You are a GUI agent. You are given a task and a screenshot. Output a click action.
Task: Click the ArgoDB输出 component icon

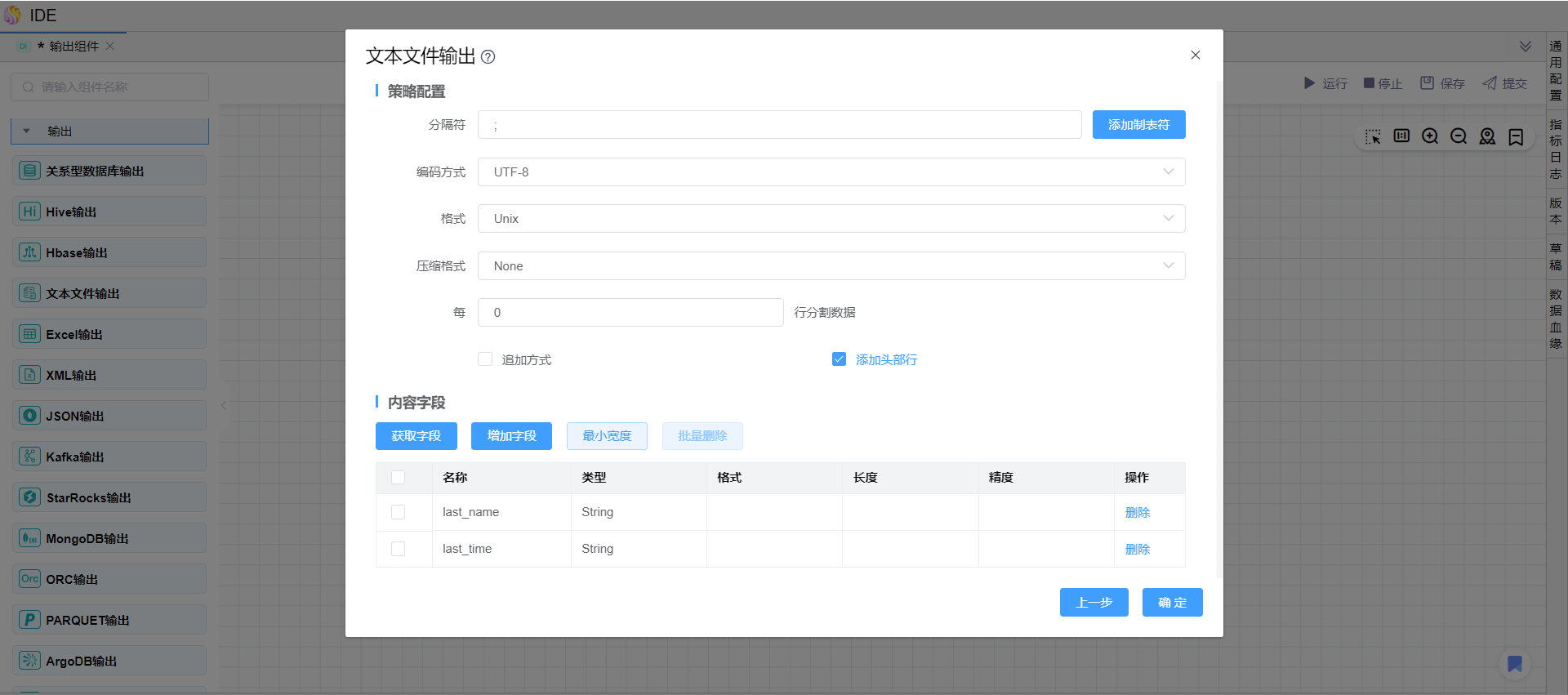(29, 661)
